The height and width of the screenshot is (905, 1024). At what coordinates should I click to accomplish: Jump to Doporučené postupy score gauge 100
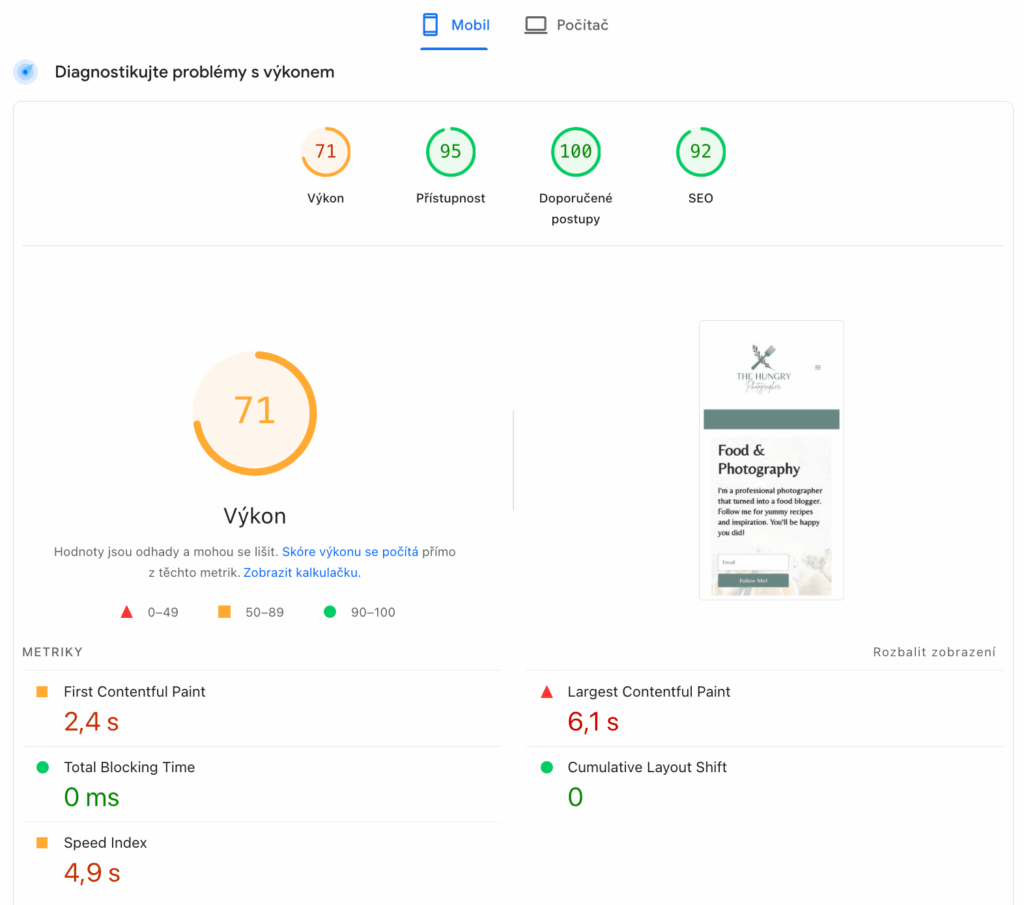[x=576, y=152]
